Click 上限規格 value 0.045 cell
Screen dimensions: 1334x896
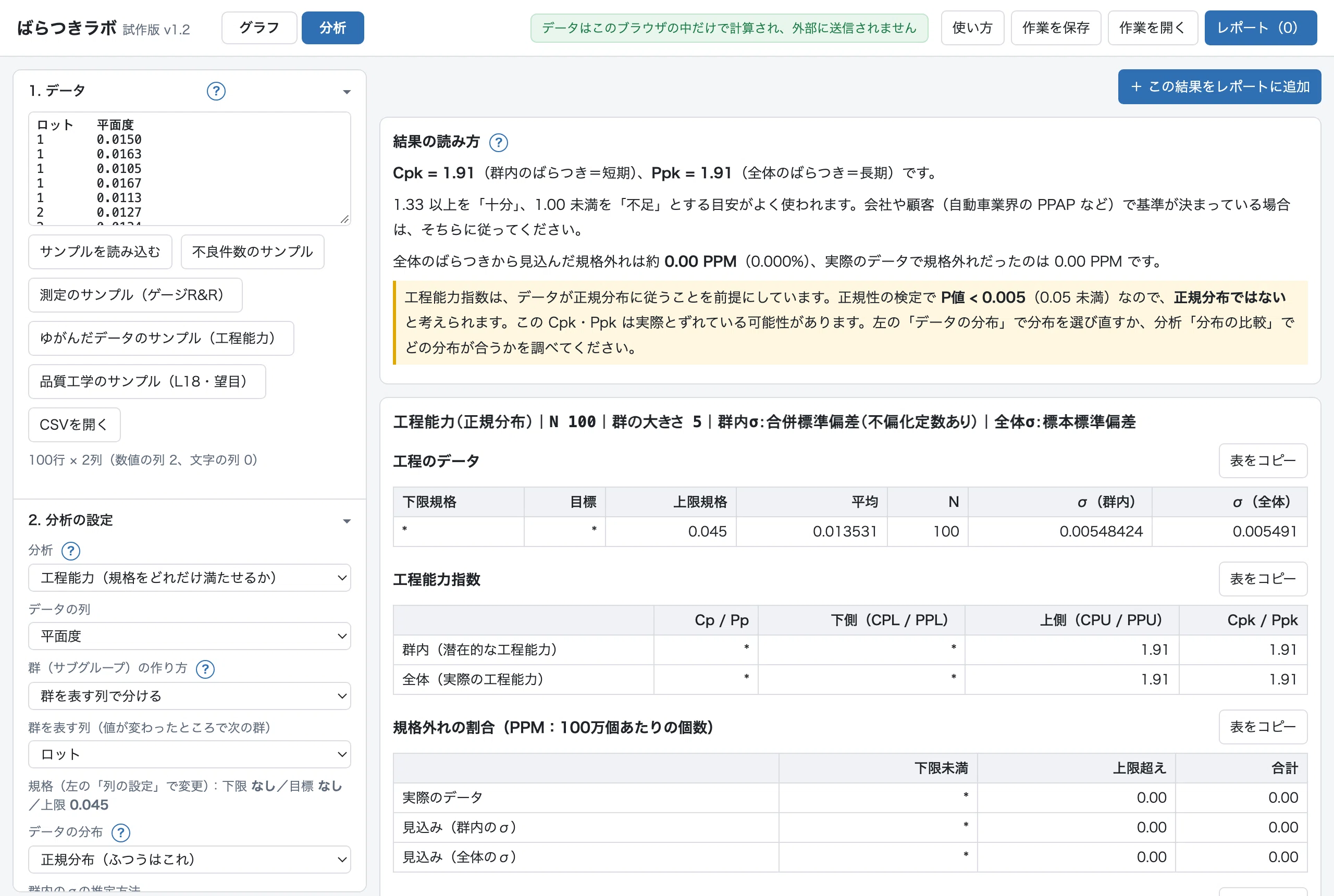tap(671, 531)
